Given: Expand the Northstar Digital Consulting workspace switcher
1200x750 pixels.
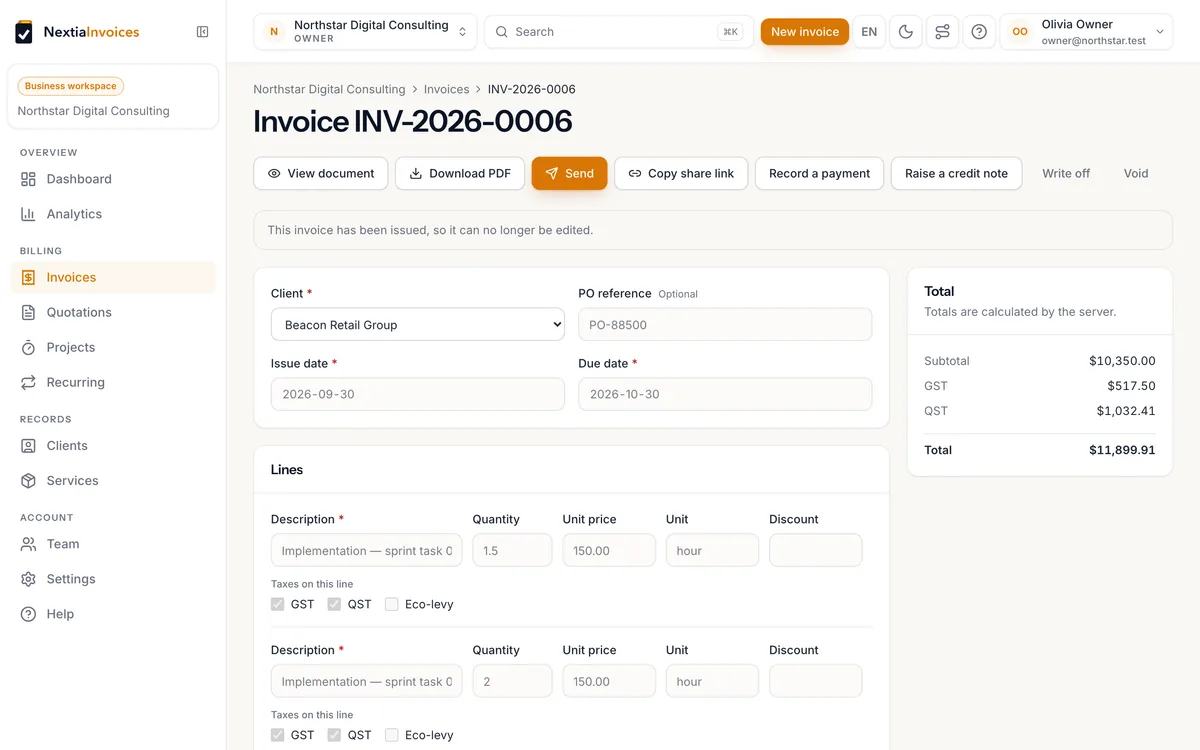Looking at the screenshot, I should (365, 32).
